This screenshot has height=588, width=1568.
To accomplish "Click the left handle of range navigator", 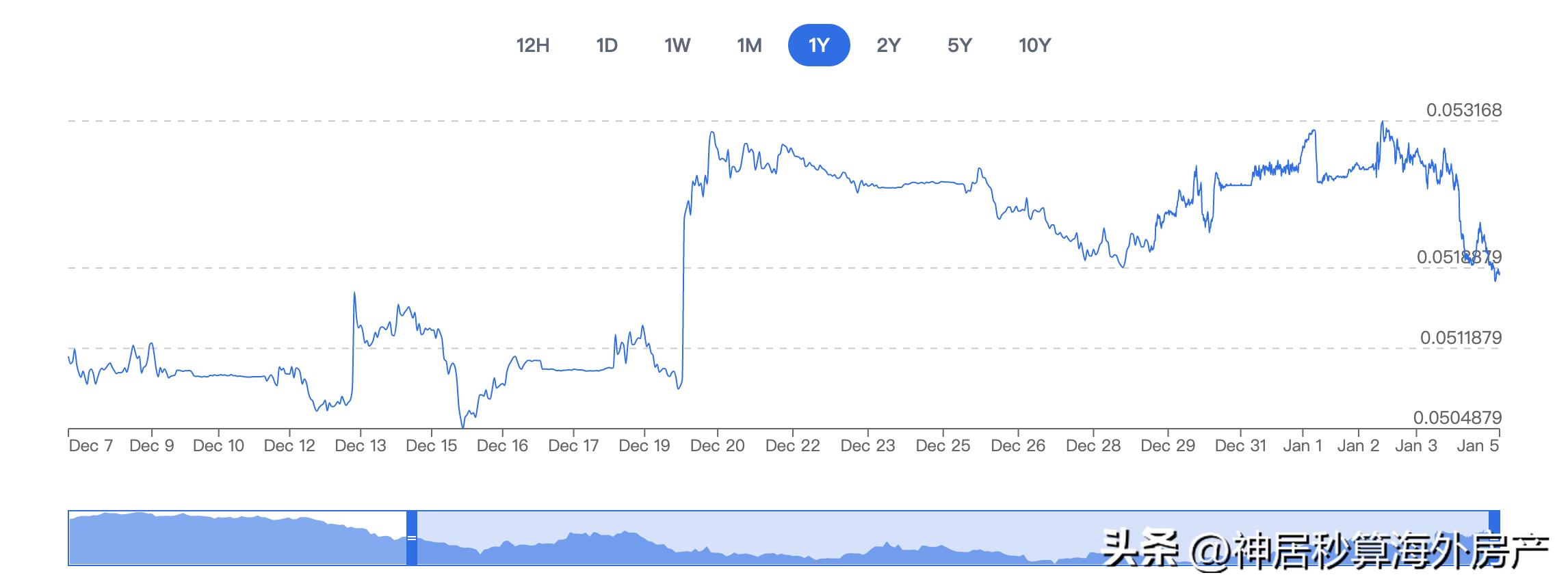I will pos(412,538).
